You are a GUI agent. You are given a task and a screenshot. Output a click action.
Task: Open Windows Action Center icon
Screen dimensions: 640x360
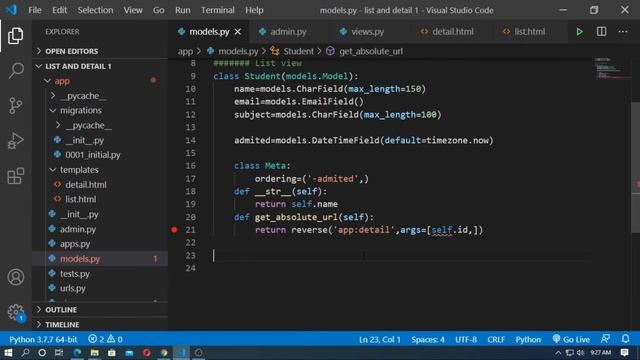click(624, 352)
